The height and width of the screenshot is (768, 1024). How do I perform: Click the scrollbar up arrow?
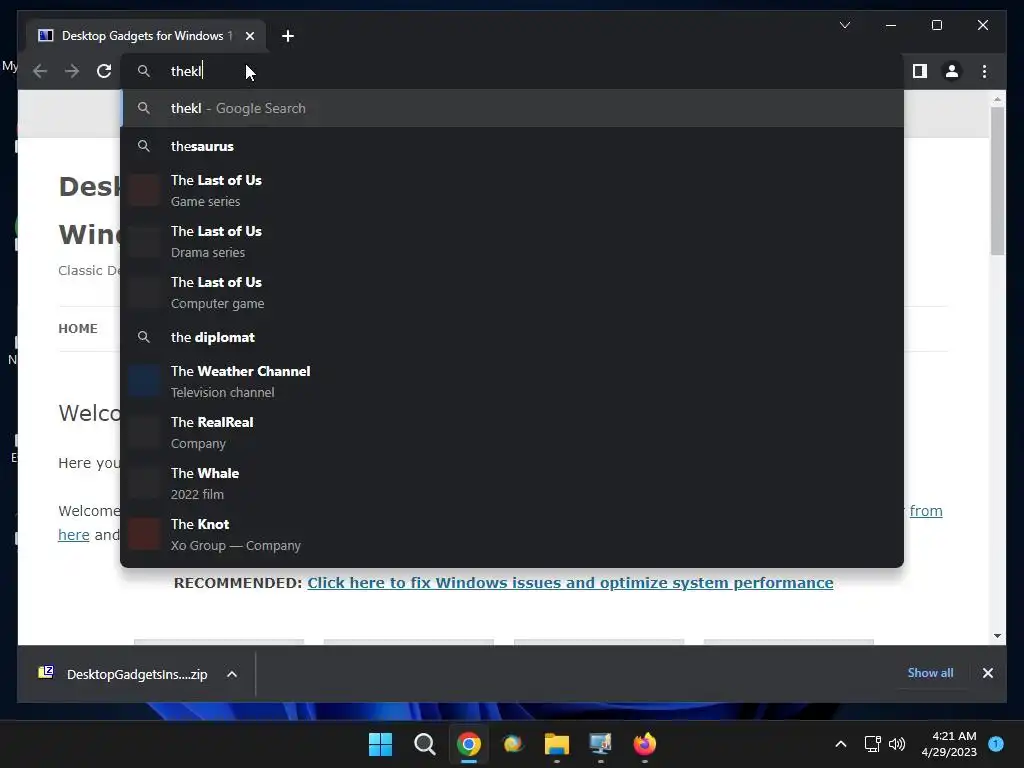click(997, 99)
